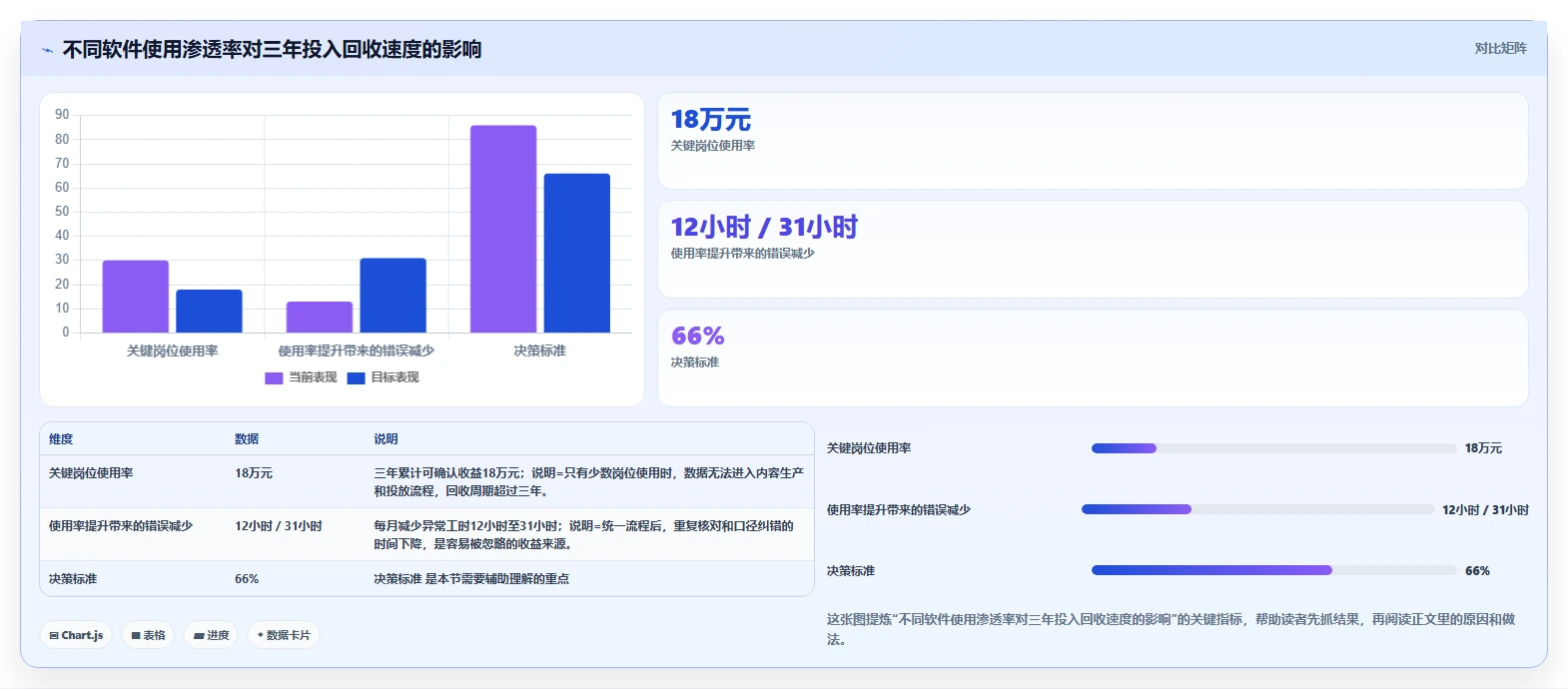The width and height of the screenshot is (1568, 689).
Task: Click the 关键岗位使用率 progress bar
Action: coord(1273,448)
